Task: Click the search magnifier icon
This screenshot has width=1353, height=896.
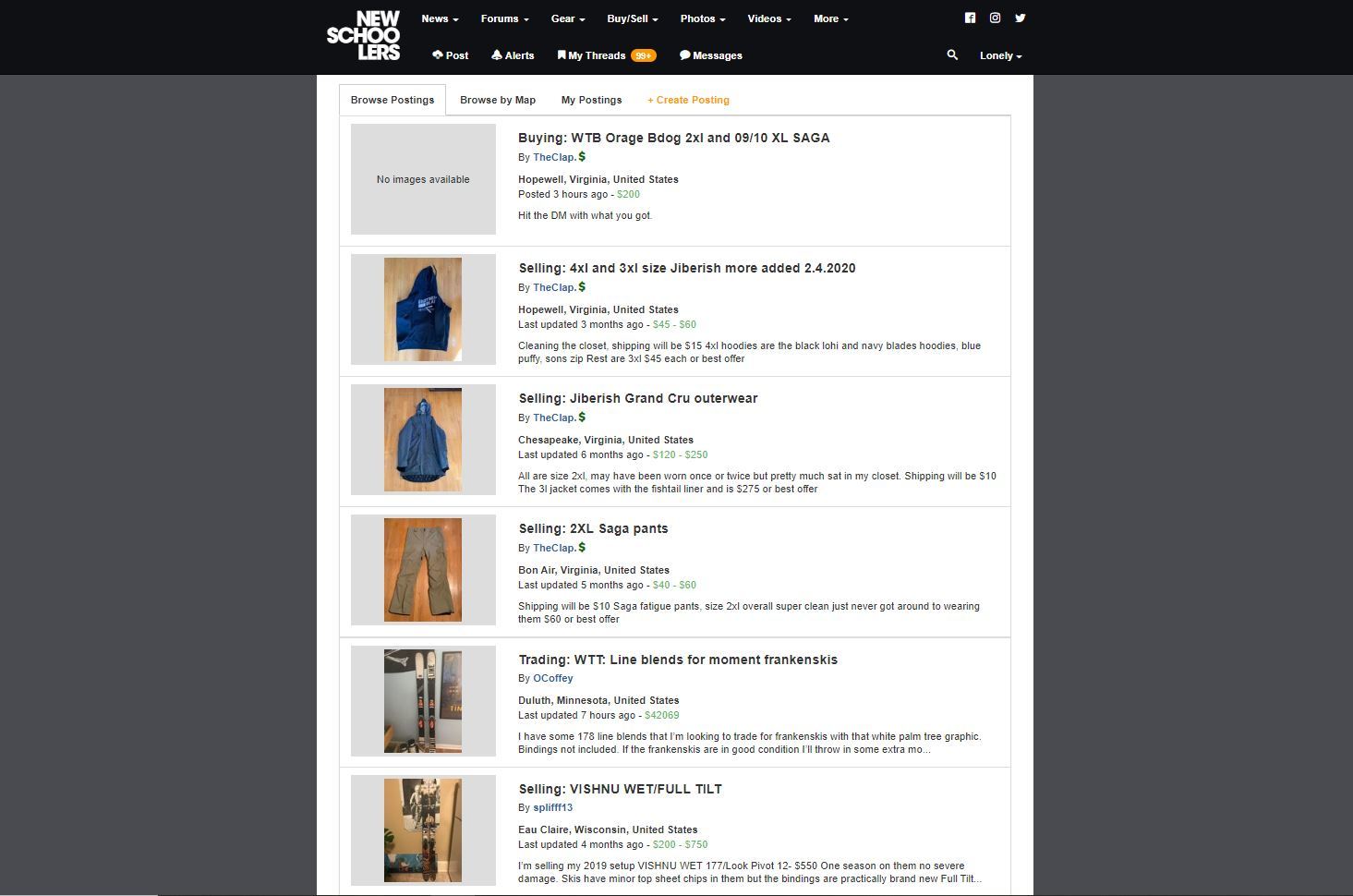Action: (952, 55)
